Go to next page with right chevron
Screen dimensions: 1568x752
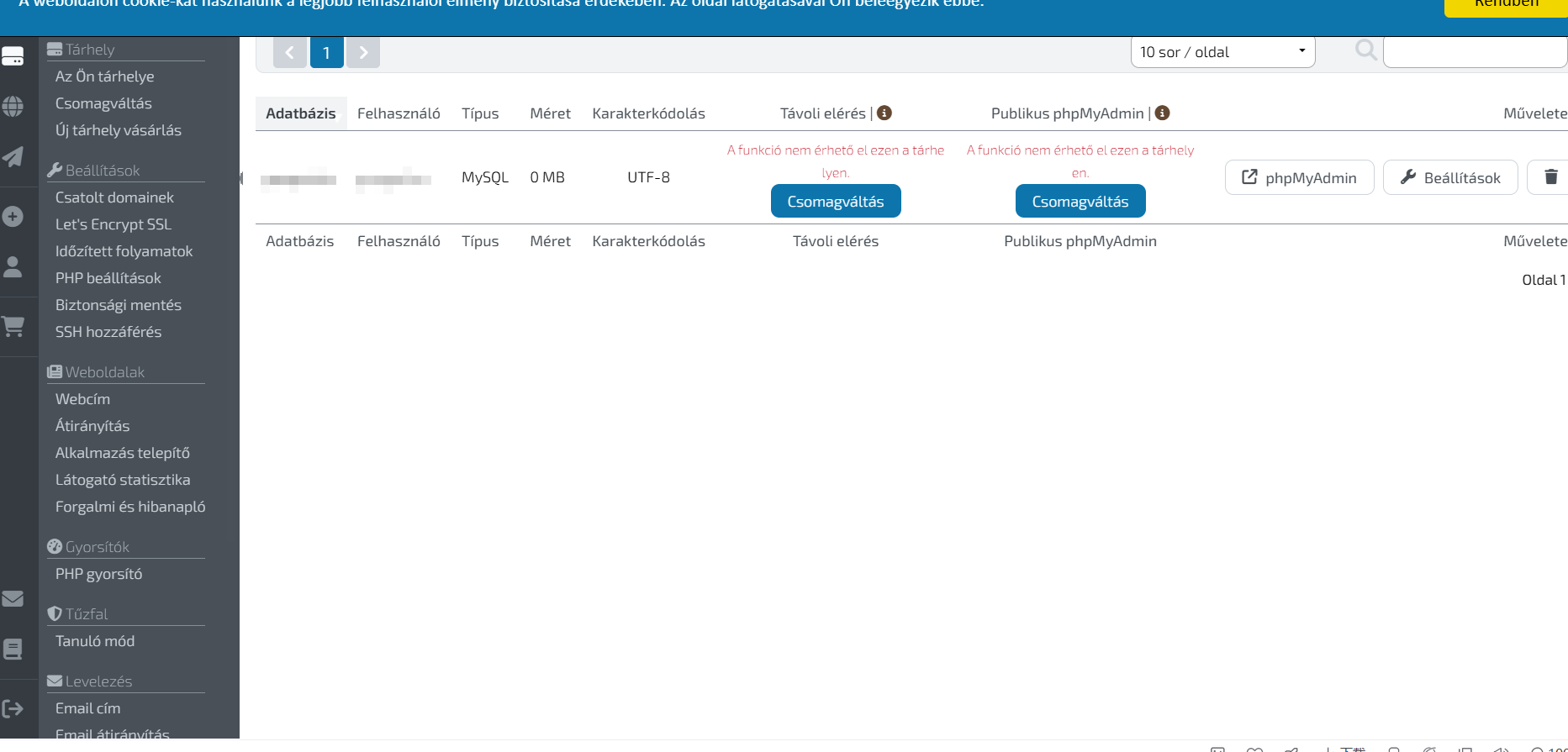point(363,52)
